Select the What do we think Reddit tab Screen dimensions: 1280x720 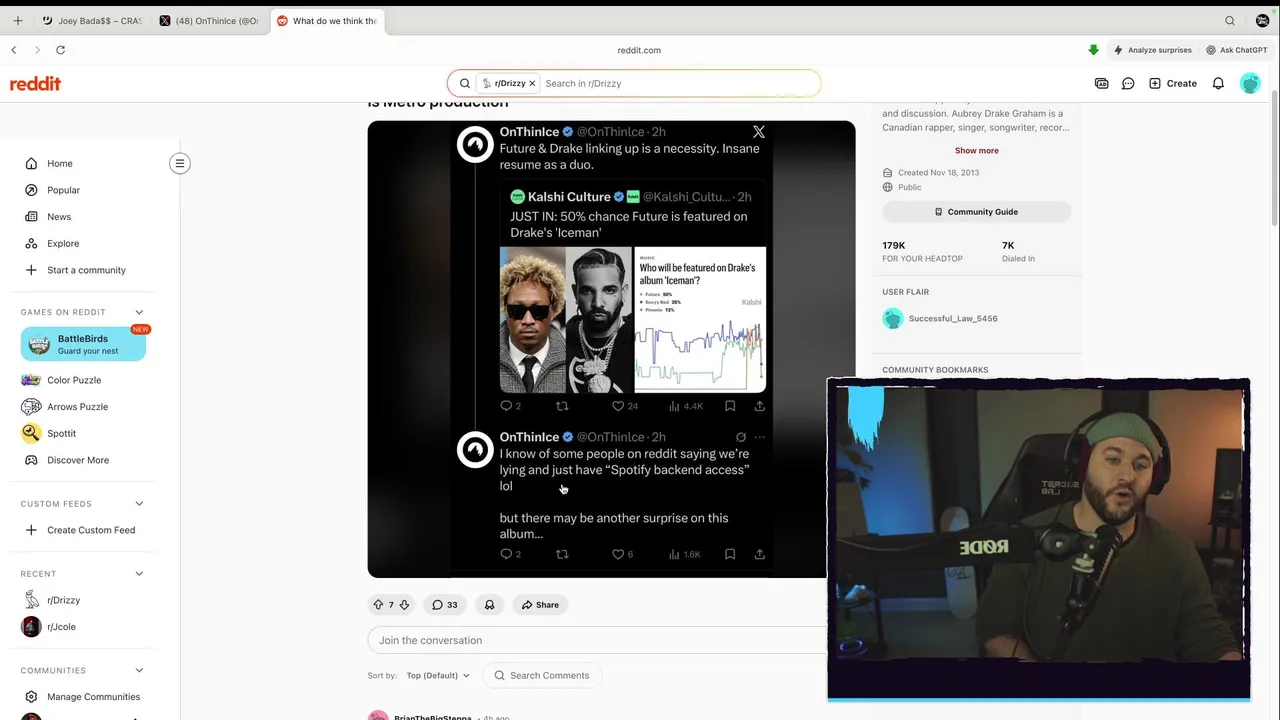pos(328,21)
